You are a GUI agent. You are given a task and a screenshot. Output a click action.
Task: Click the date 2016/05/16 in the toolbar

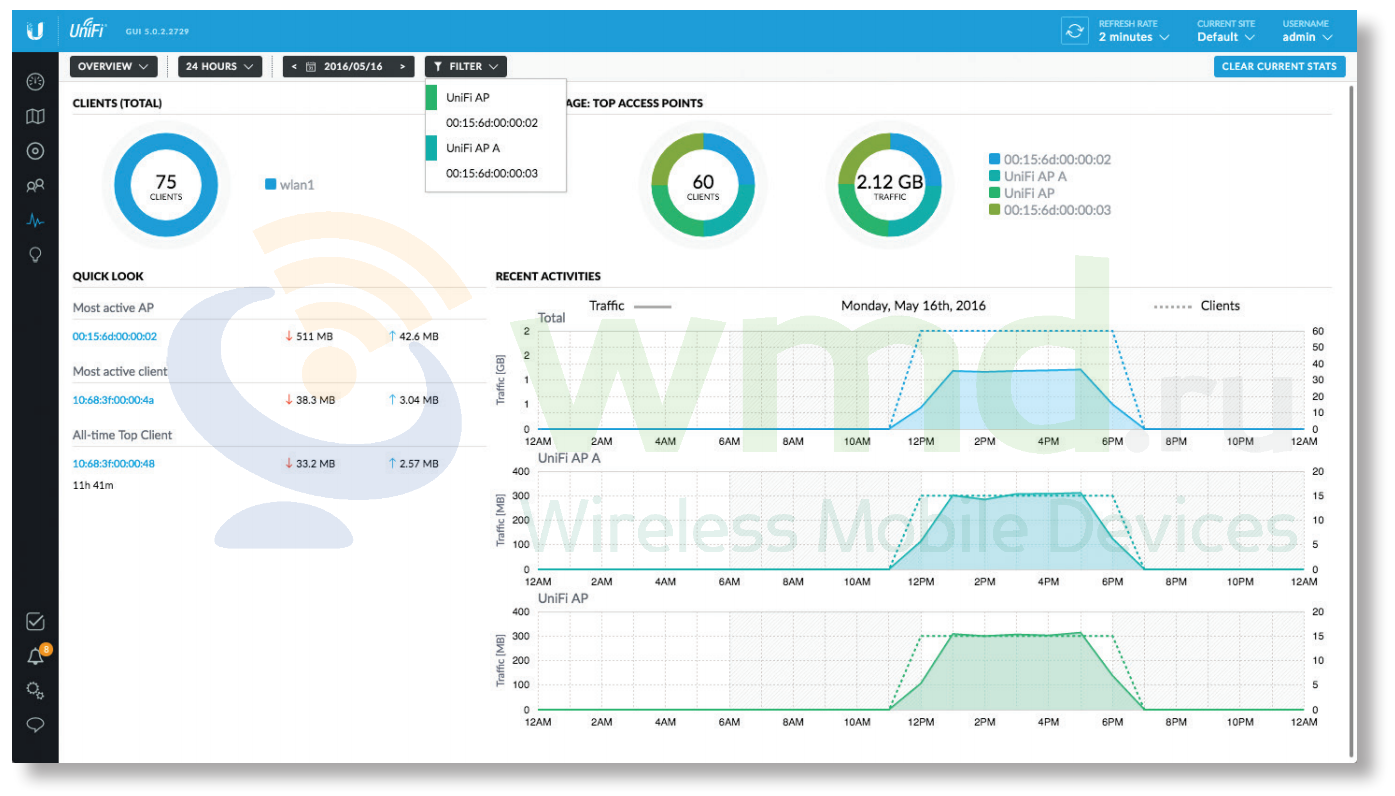[x=353, y=66]
